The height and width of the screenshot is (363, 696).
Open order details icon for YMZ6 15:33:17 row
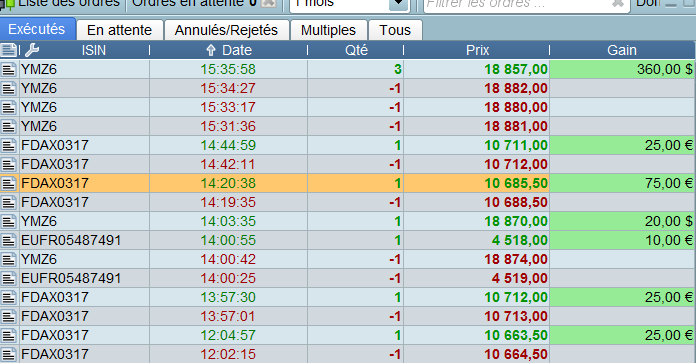tap(9, 107)
